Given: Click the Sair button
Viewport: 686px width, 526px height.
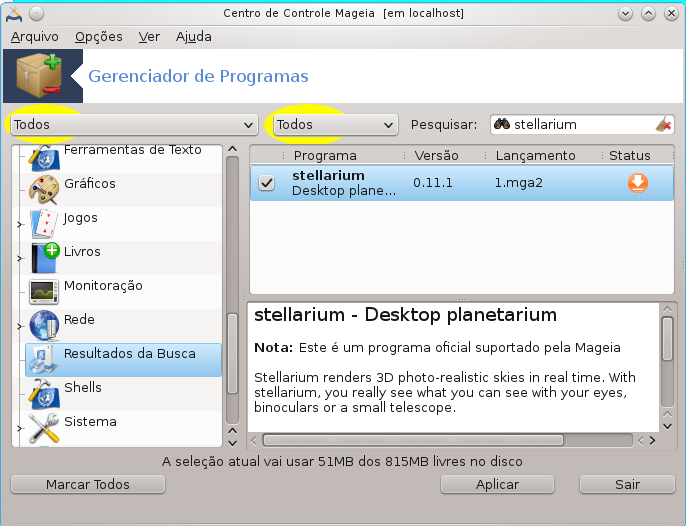Looking at the screenshot, I should coord(627,484).
